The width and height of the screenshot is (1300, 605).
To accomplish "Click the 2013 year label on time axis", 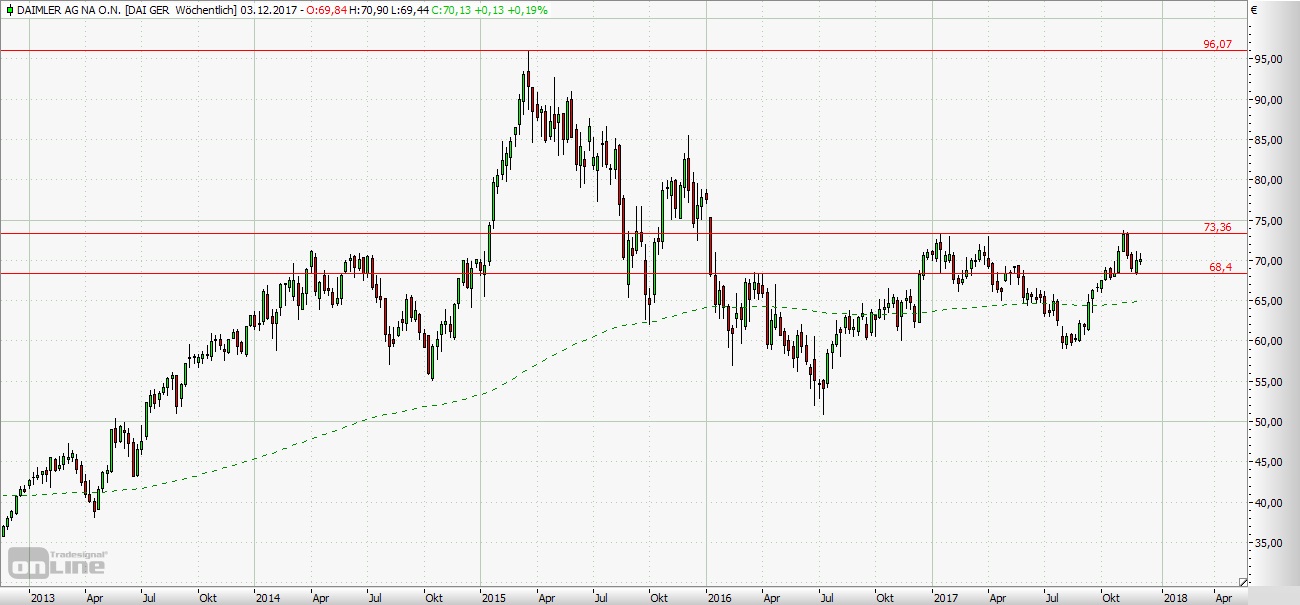I will click(43, 597).
